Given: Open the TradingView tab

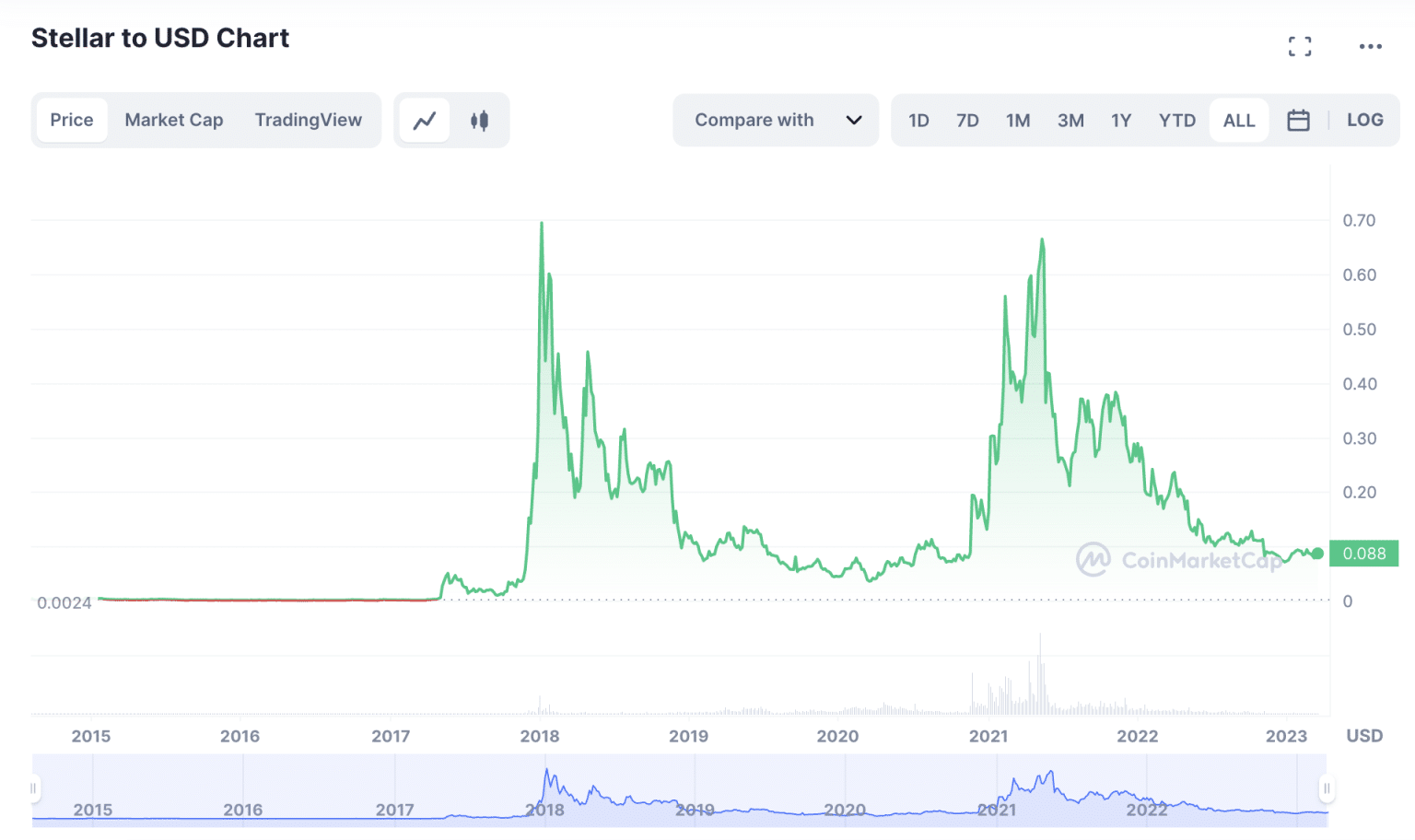Looking at the screenshot, I should coord(308,120).
